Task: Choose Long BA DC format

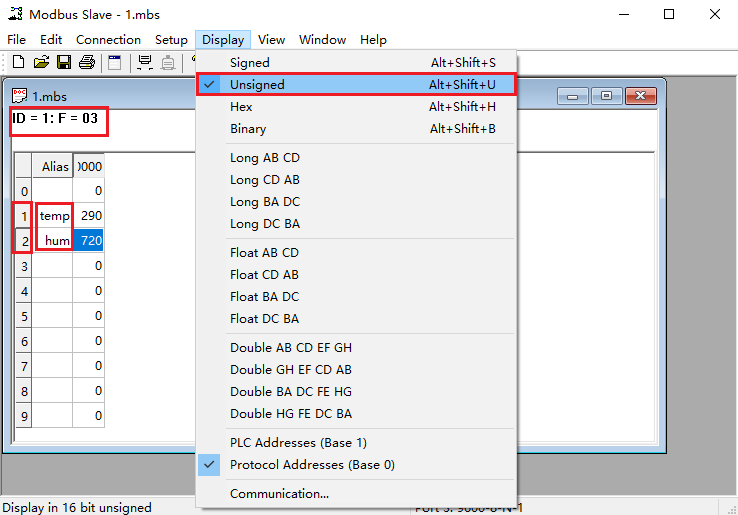Action: point(356,202)
